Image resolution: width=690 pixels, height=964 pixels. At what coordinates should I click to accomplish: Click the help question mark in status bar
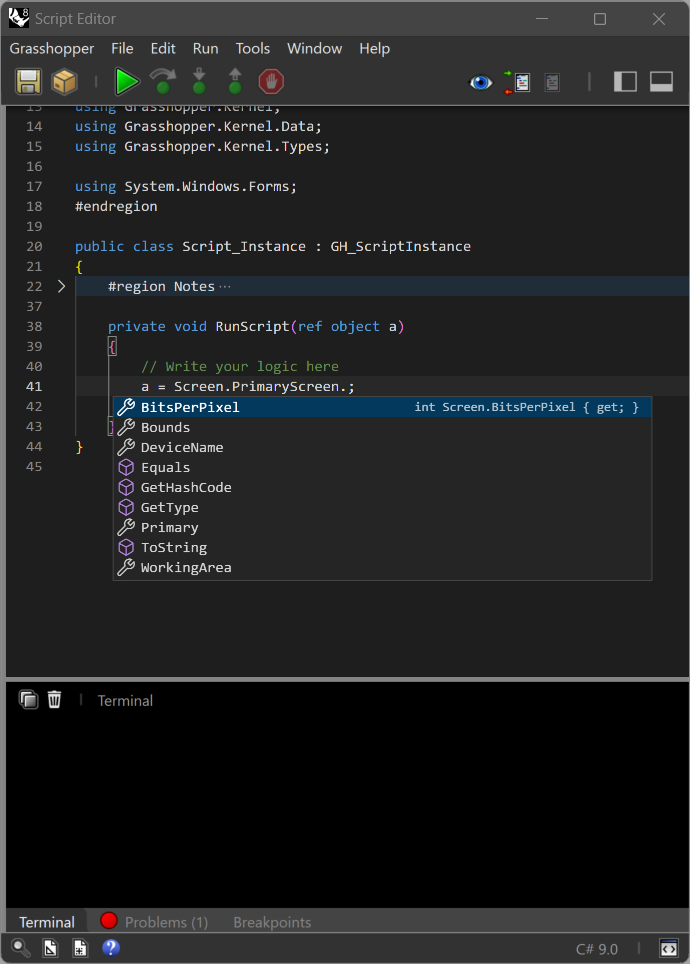click(110, 948)
